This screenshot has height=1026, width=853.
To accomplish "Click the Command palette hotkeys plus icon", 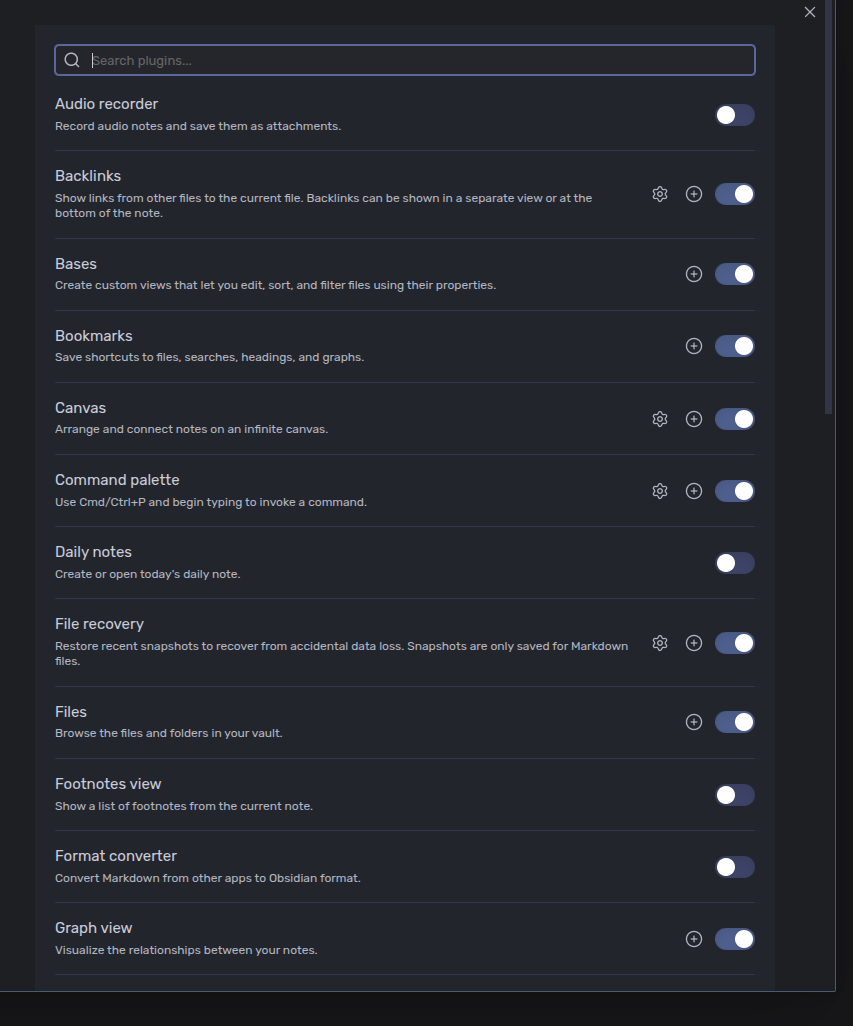I will tap(694, 491).
